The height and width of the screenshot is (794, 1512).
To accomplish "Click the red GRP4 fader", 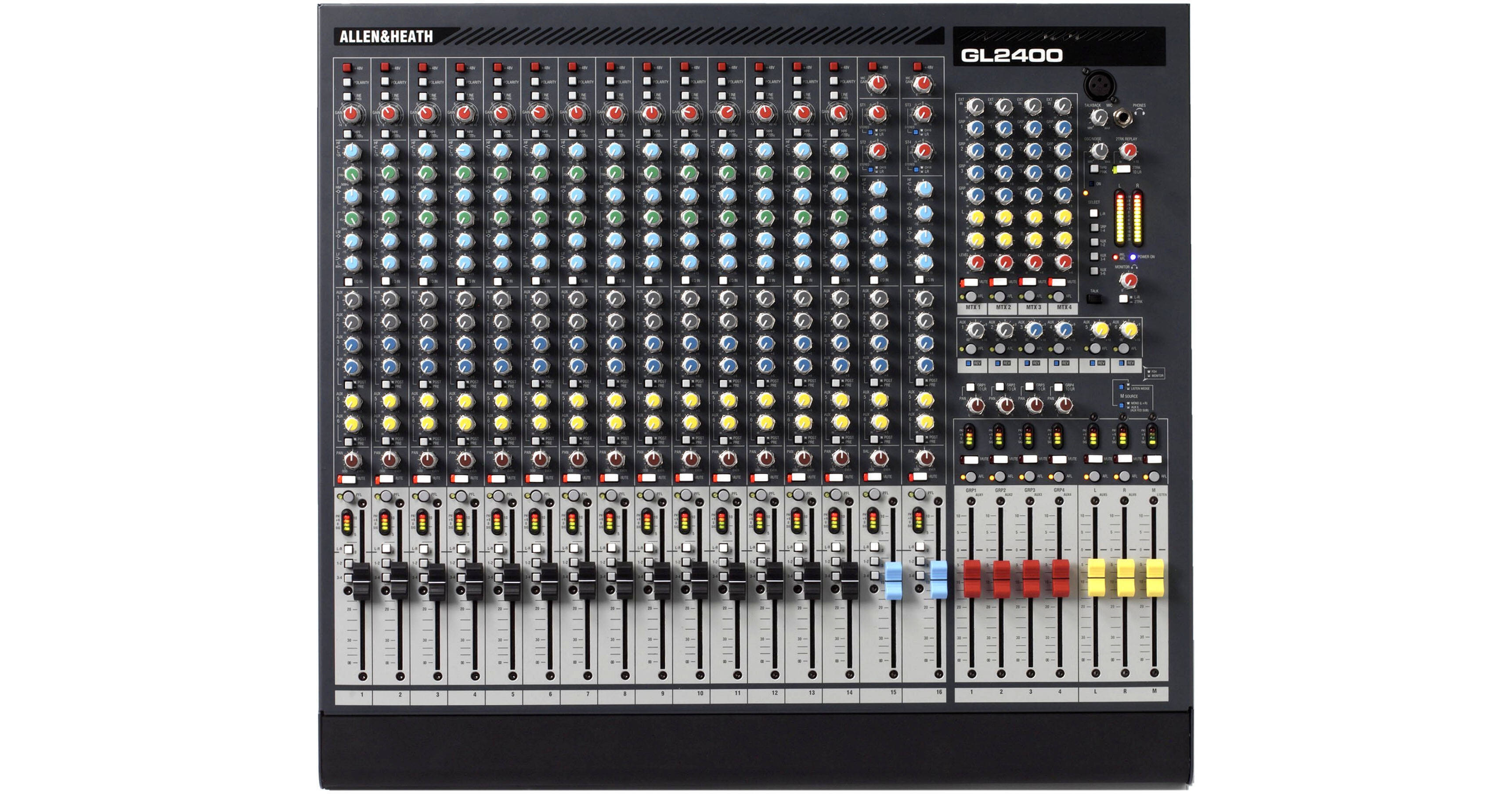I will point(1060,578).
